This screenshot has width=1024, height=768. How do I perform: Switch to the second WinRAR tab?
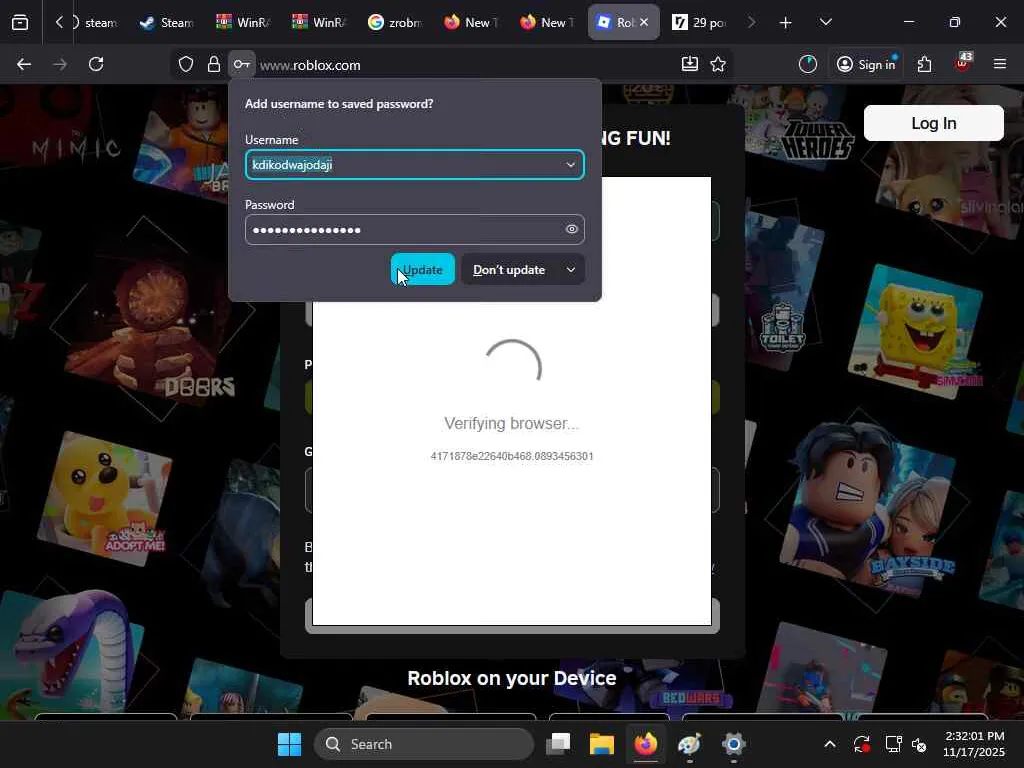319,22
